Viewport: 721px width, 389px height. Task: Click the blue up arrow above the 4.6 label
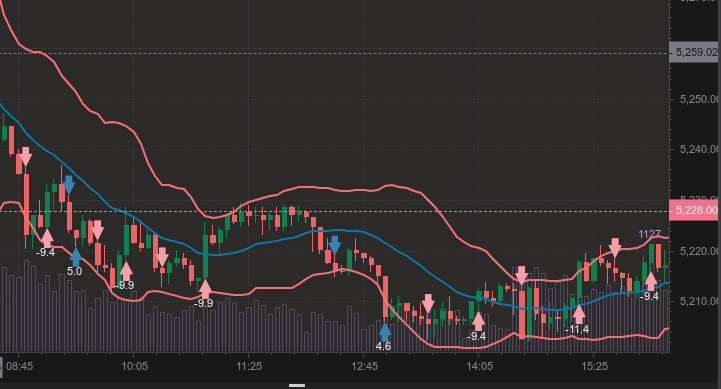pos(385,332)
